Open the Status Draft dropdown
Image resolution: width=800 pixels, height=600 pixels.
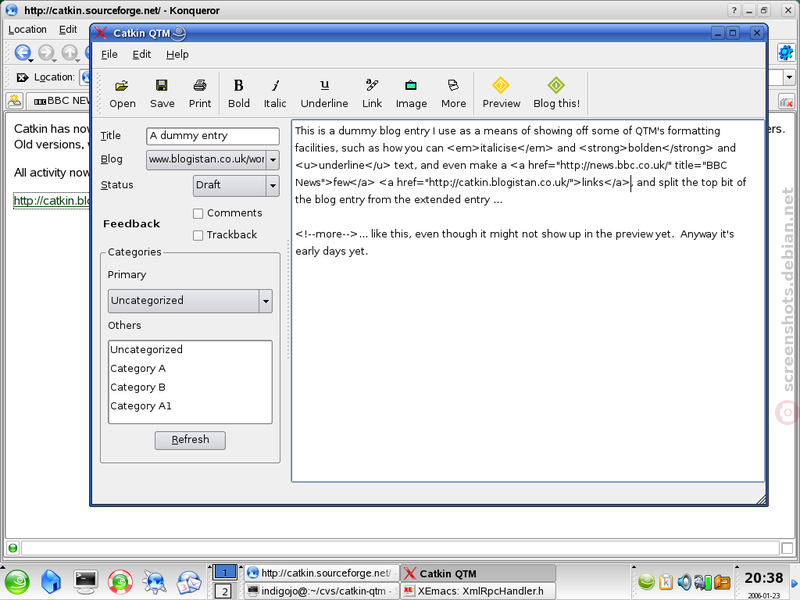click(x=236, y=185)
